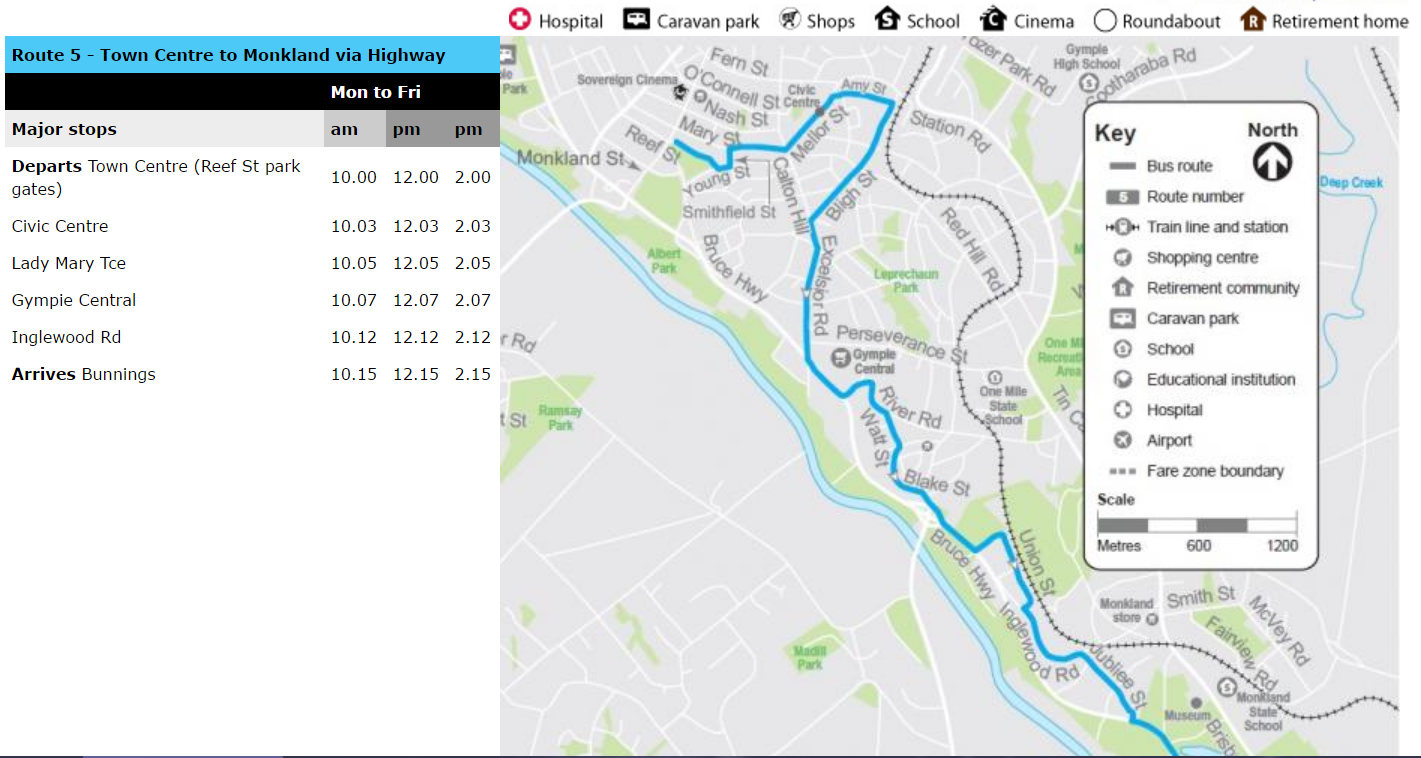
Task: Click the Roundabout circle icon in the top legend
Action: pyautogui.click(x=1105, y=21)
